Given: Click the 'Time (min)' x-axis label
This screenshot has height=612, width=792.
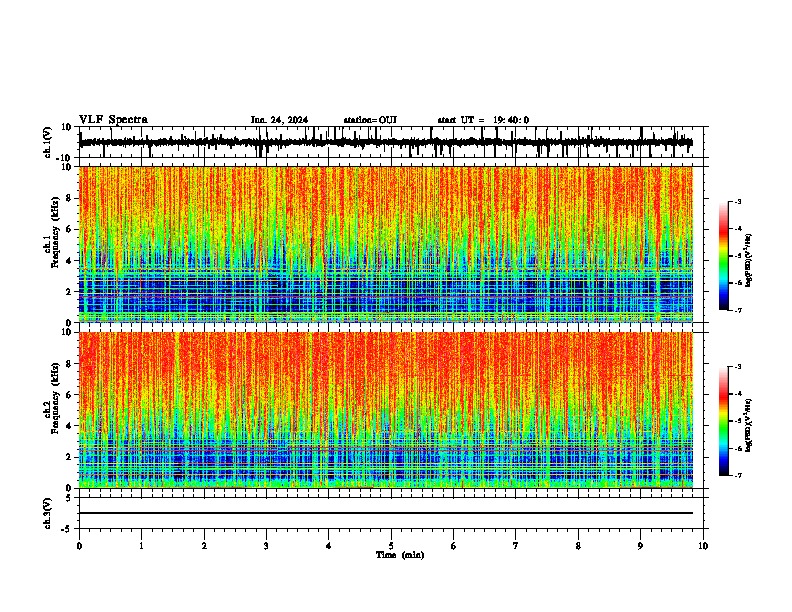Looking at the screenshot, I should pos(400,555).
